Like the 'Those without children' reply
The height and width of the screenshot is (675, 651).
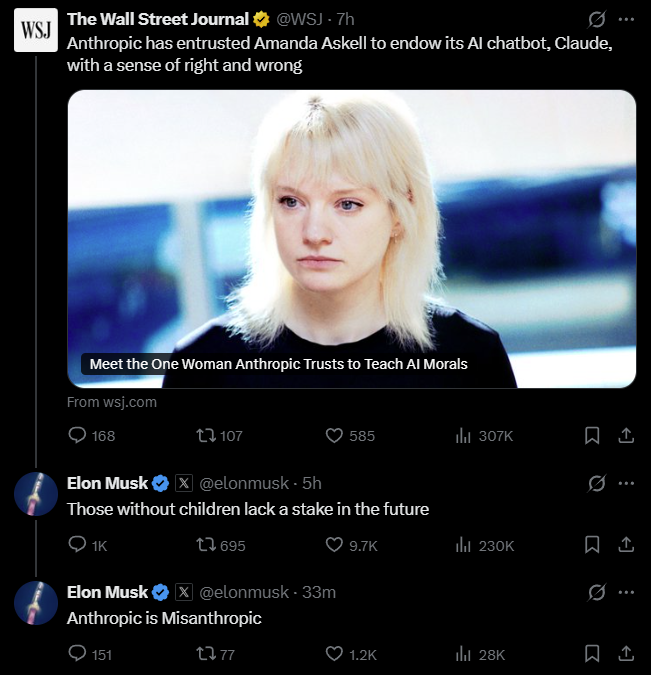click(335, 545)
